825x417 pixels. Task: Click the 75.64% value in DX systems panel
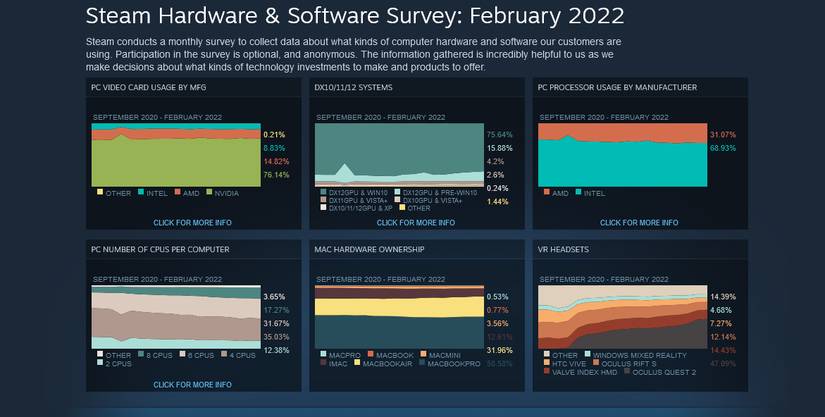click(x=499, y=135)
